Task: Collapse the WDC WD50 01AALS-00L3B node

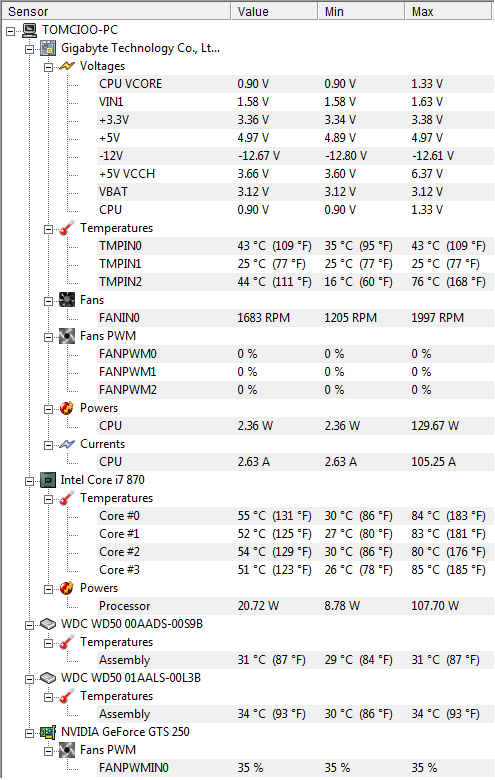Action: pos(30,679)
